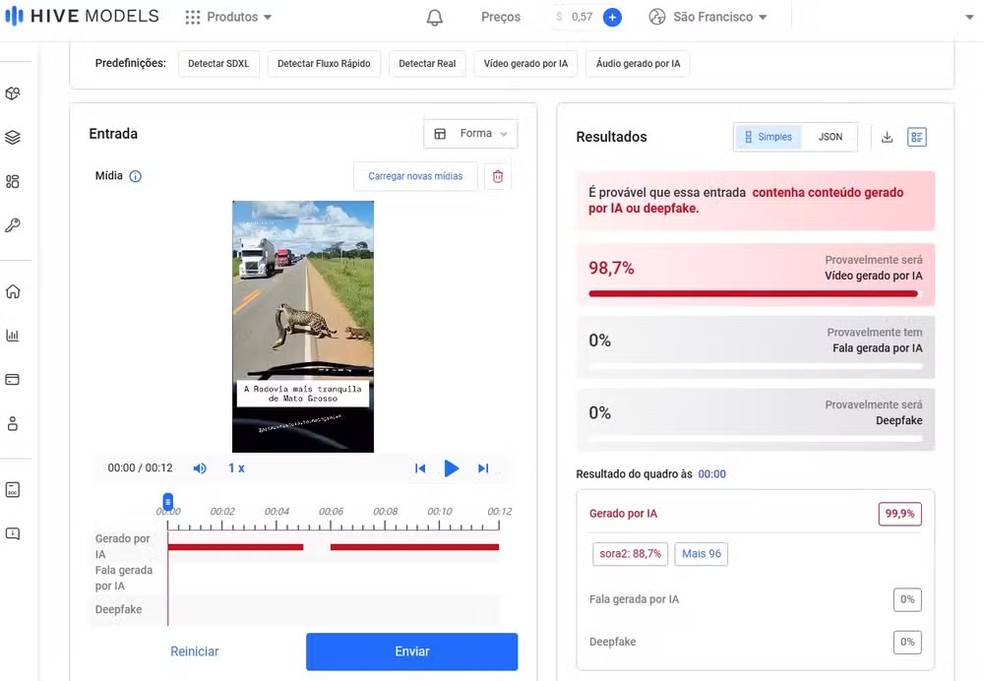Toggle the results list layout icon
984x681 pixels.
click(917, 137)
